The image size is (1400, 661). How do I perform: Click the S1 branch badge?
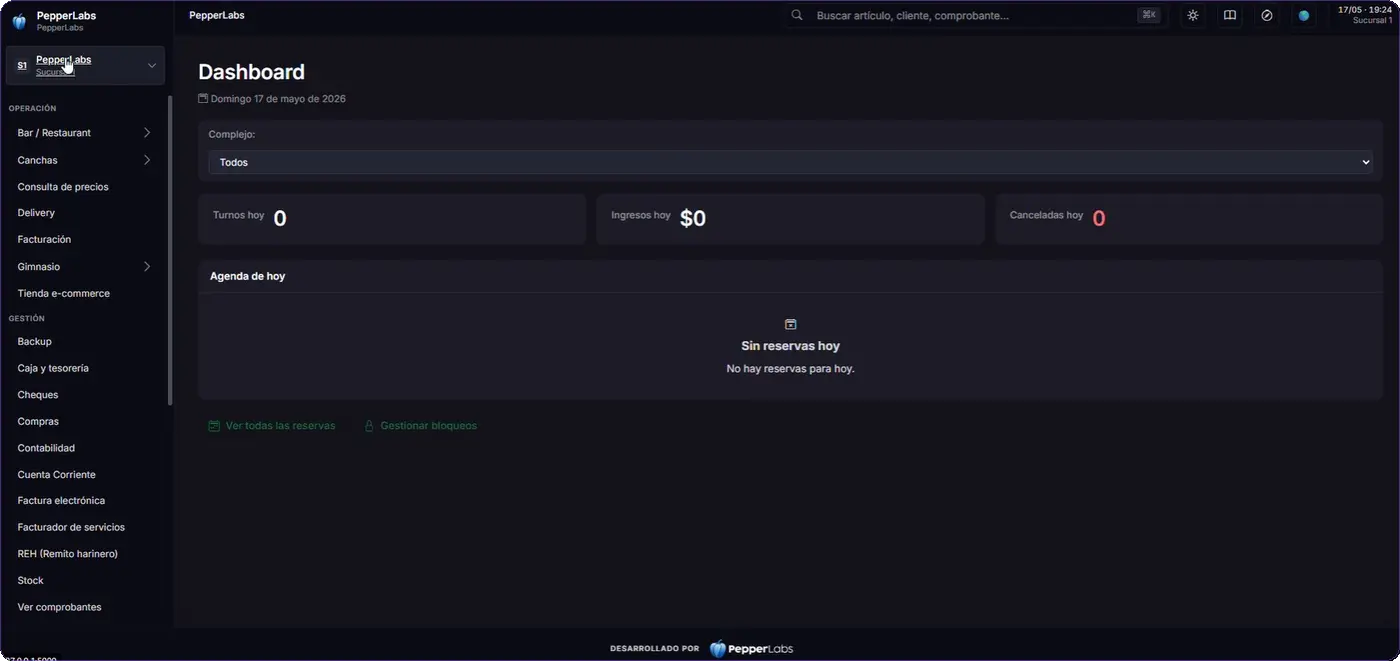pyautogui.click(x=22, y=65)
